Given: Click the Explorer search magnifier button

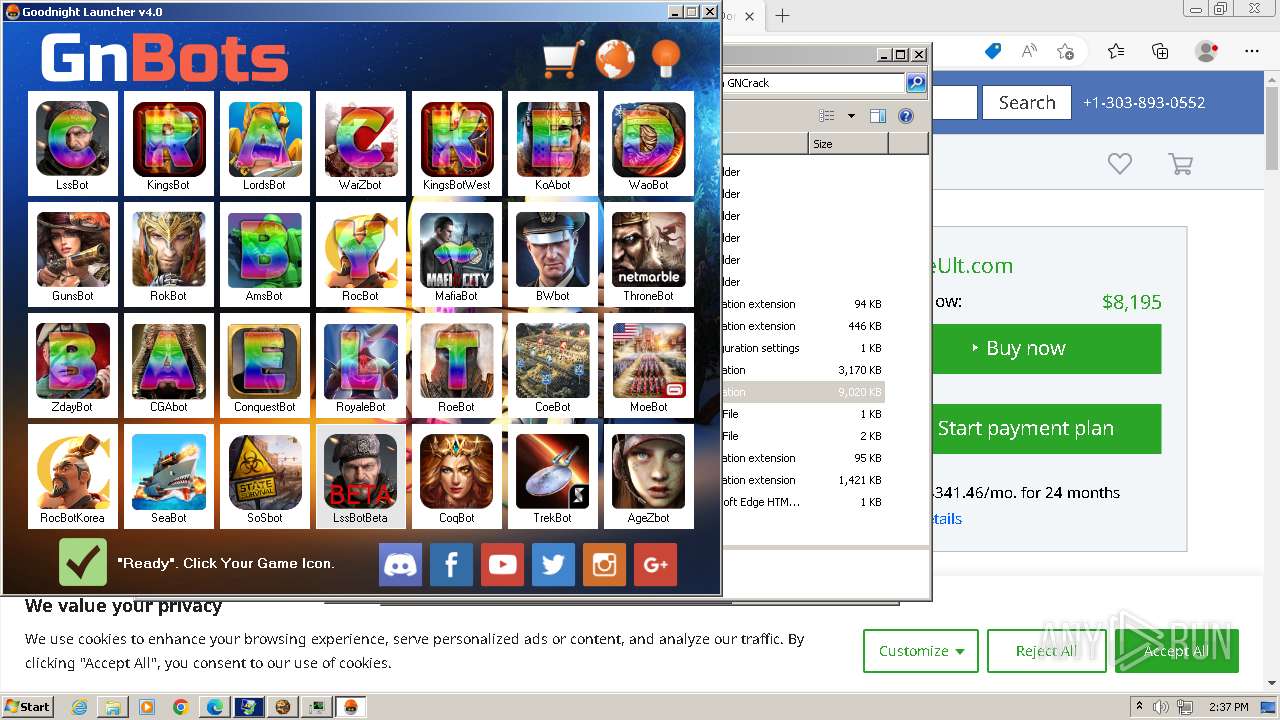Looking at the screenshot, I should point(915,83).
